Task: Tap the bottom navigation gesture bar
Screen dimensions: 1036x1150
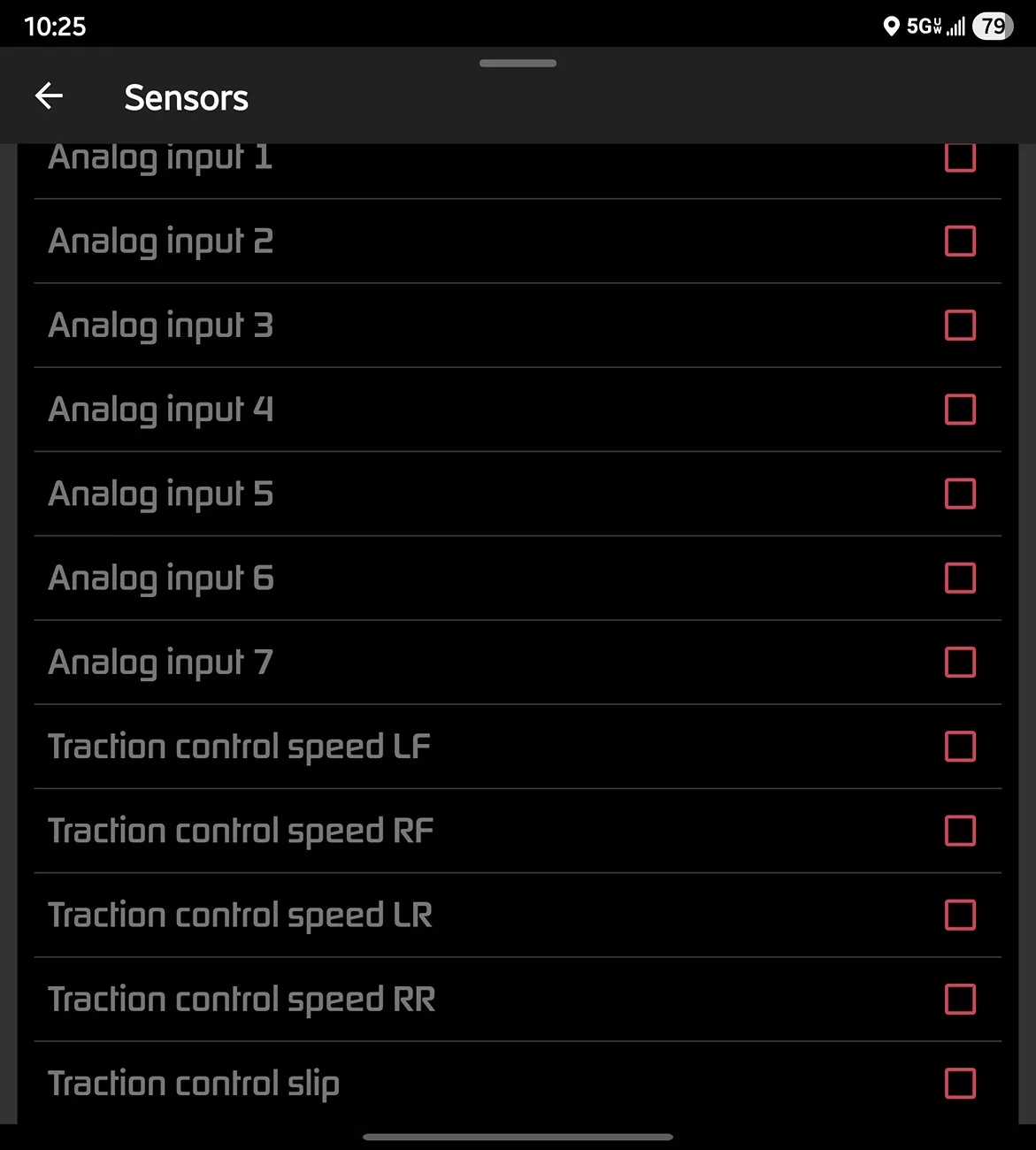Action: 518,1137
